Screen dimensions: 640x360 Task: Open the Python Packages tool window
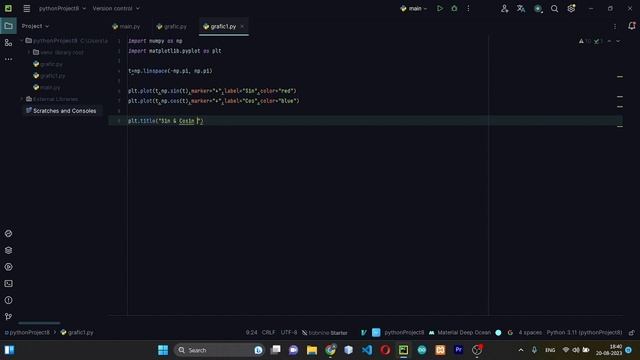8,233
